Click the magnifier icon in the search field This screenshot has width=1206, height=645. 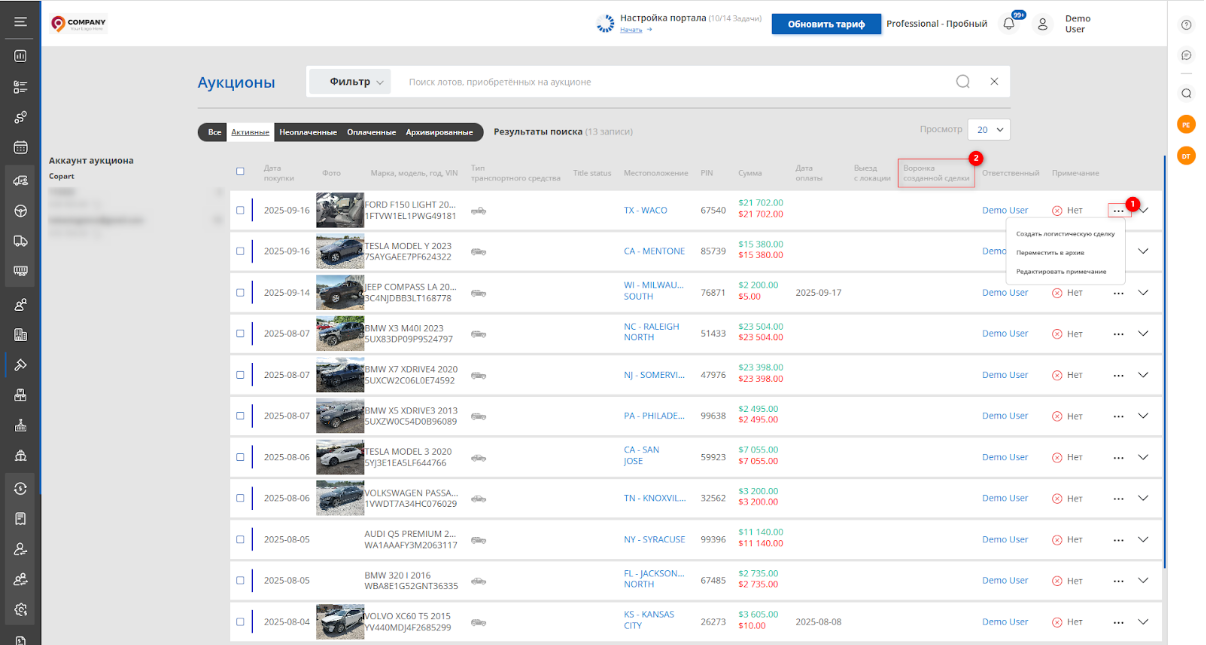point(962,82)
